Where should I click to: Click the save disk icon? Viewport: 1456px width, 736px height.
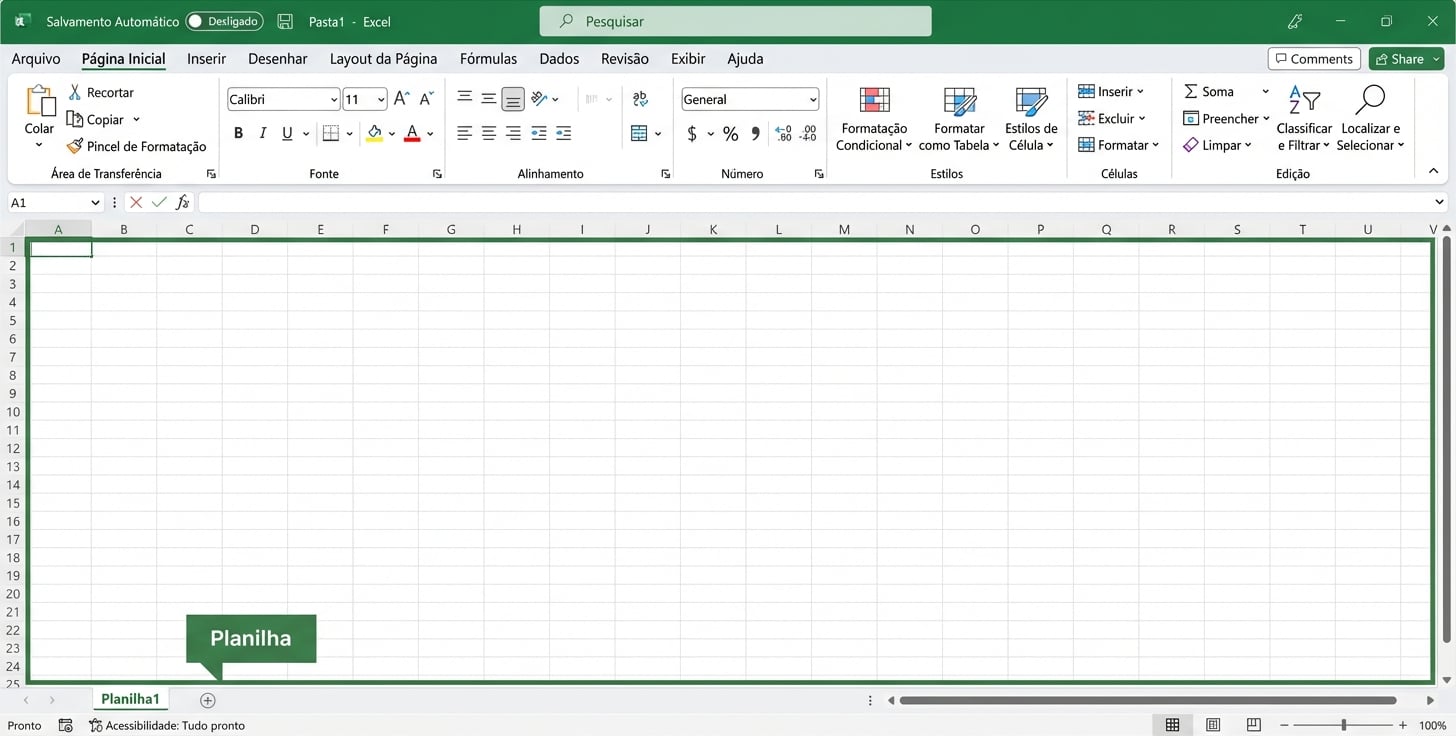coord(285,21)
